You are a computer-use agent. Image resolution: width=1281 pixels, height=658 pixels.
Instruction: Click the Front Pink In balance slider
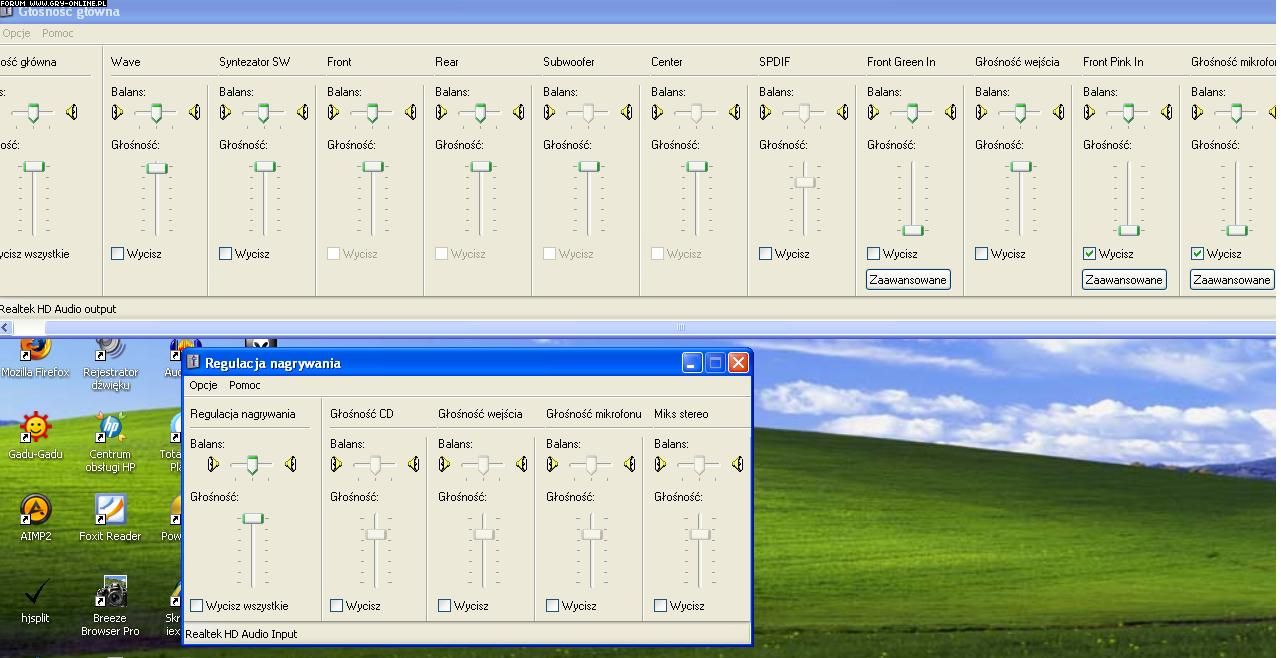click(x=1128, y=113)
